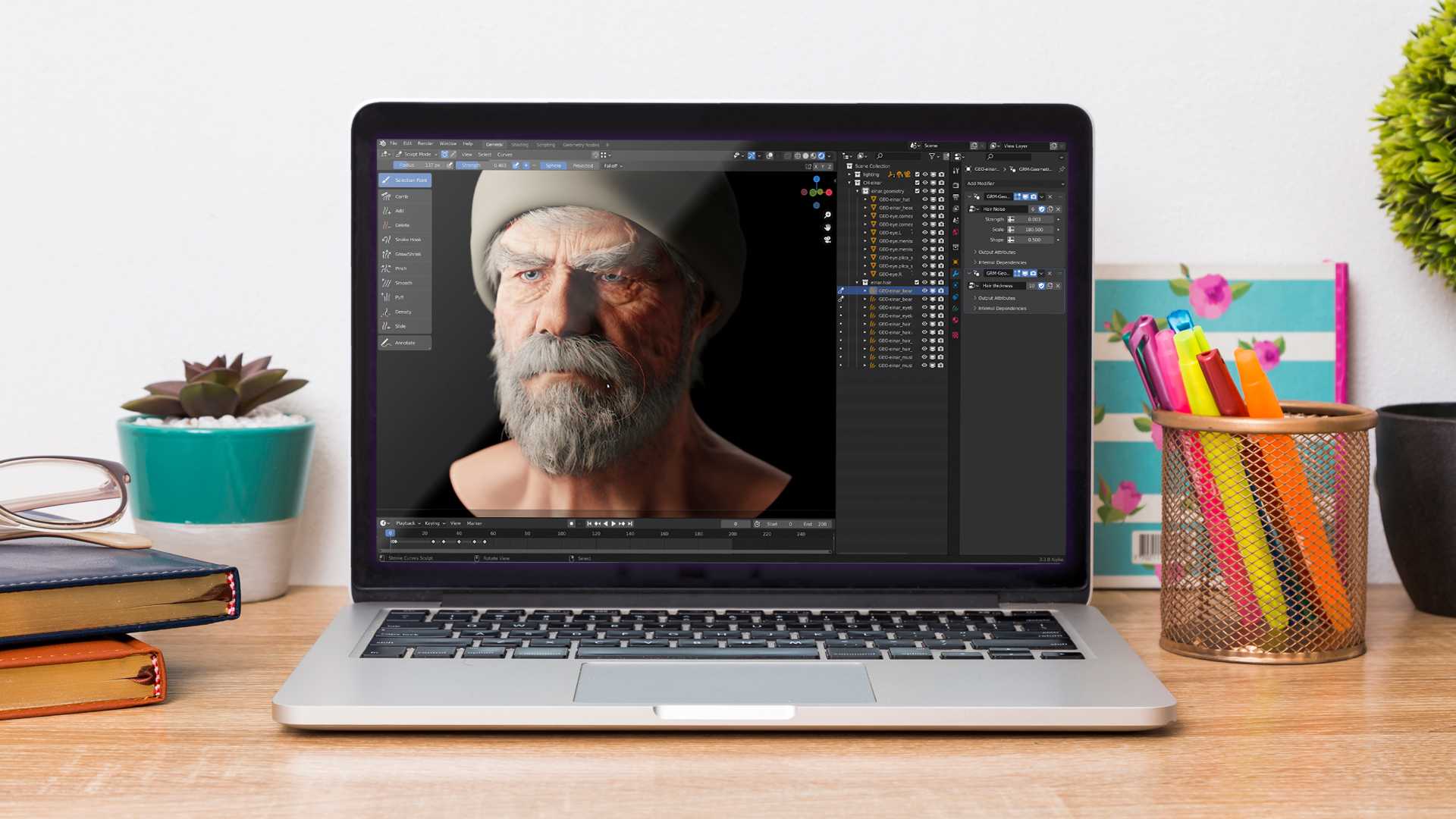The height and width of the screenshot is (819, 1456).
Task: Pick the Annotate tool
Action: (x=404, y=343)
